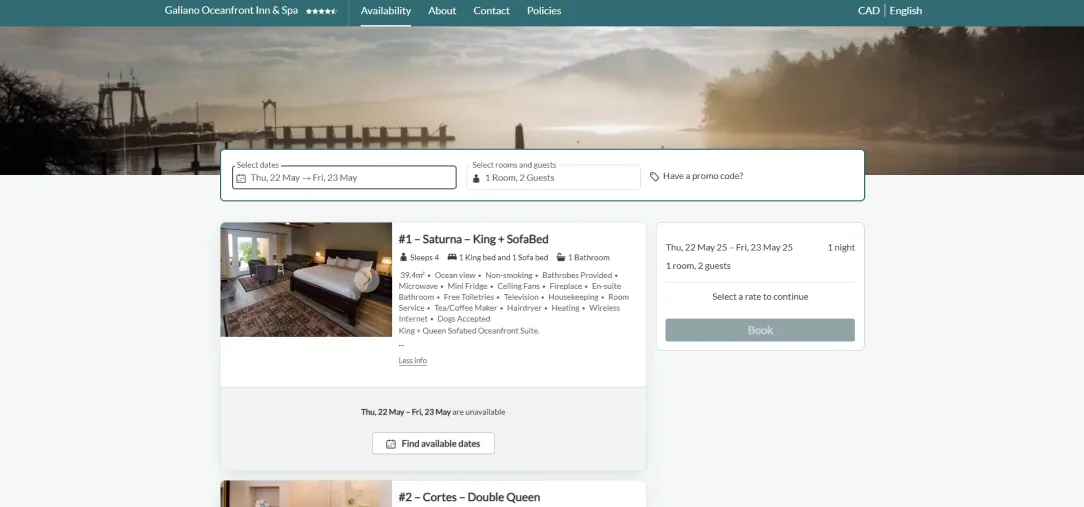
Task: Click 'Thu, 22 May 25 – Fri, 23 May 25' summary
Action: tap(729, 248)
